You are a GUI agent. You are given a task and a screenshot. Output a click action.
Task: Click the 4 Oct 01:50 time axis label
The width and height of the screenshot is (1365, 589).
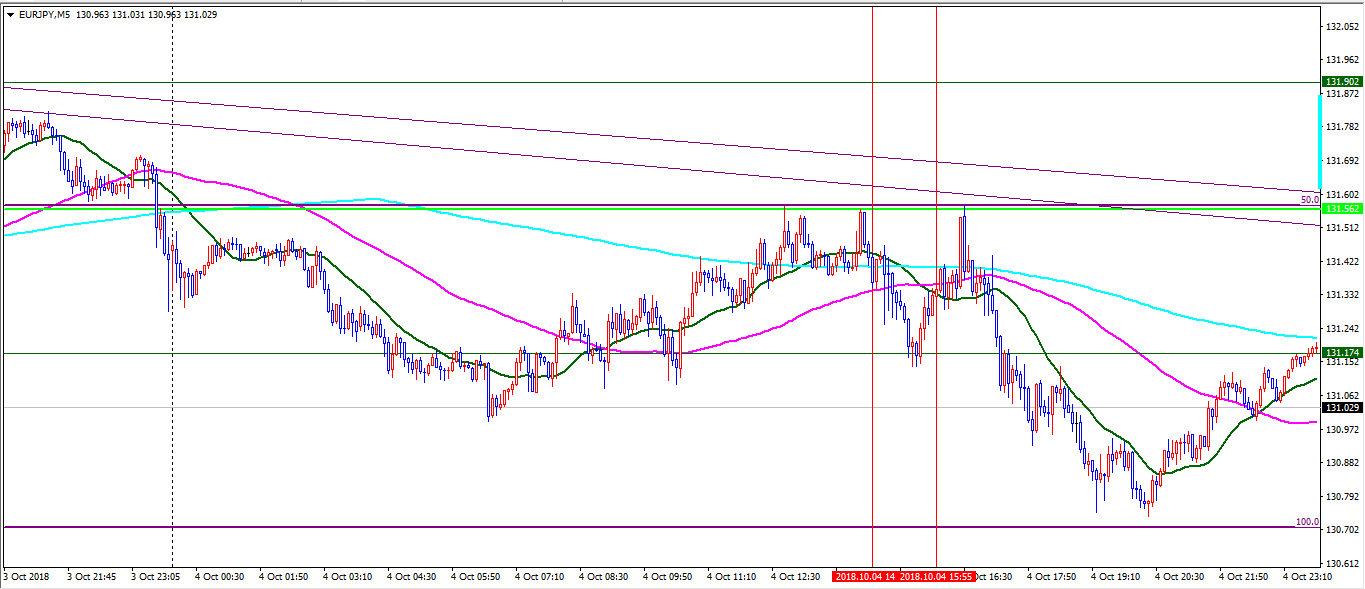[x=284, y=577]
